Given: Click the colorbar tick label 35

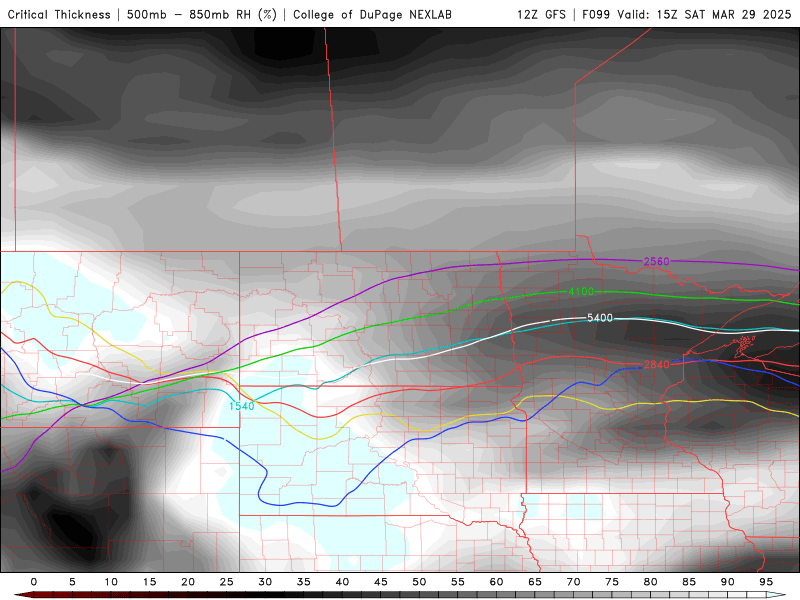Looking at the screenshot, I should [x=304, y=582].
